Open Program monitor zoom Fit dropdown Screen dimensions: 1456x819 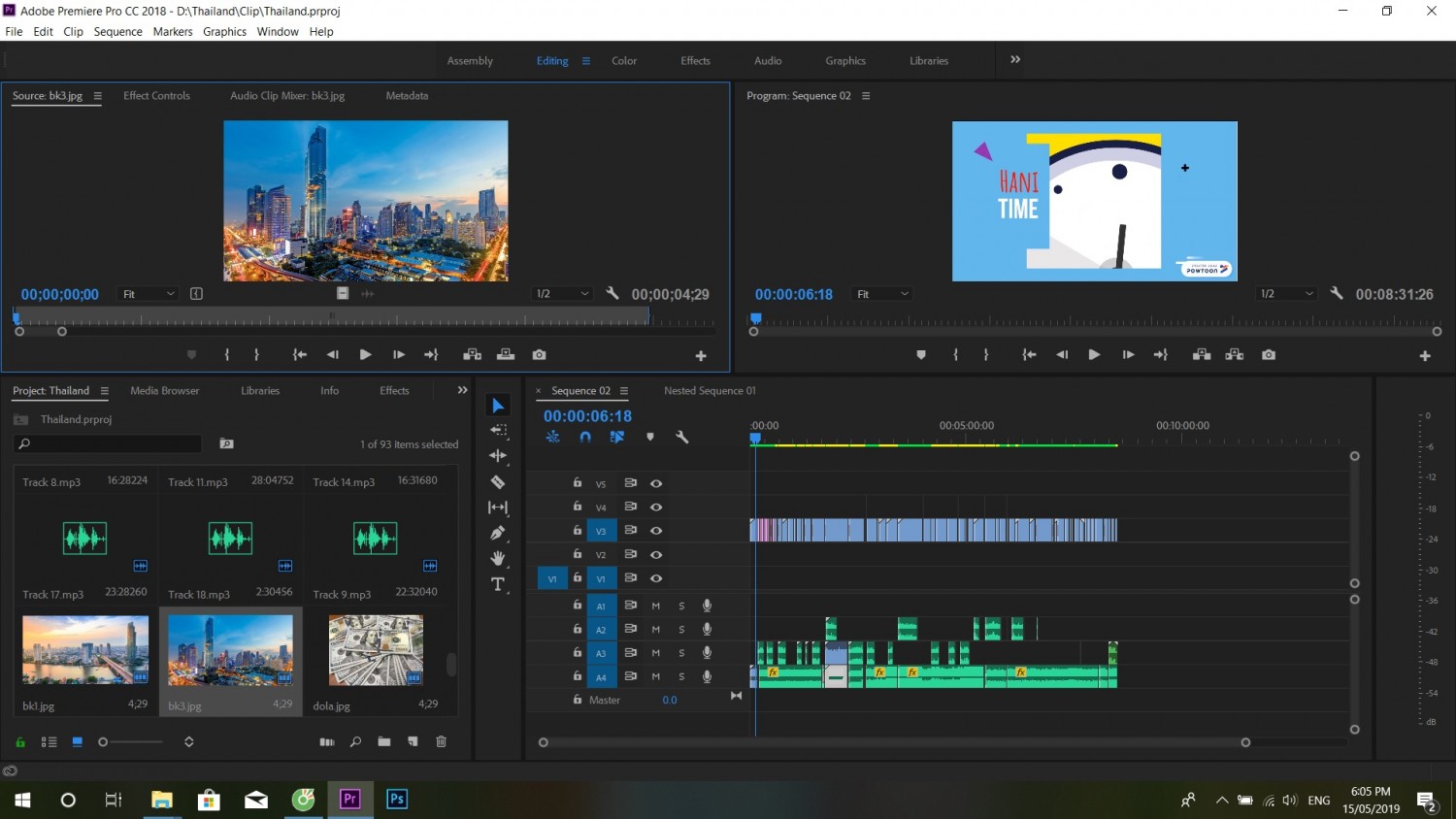882,293
